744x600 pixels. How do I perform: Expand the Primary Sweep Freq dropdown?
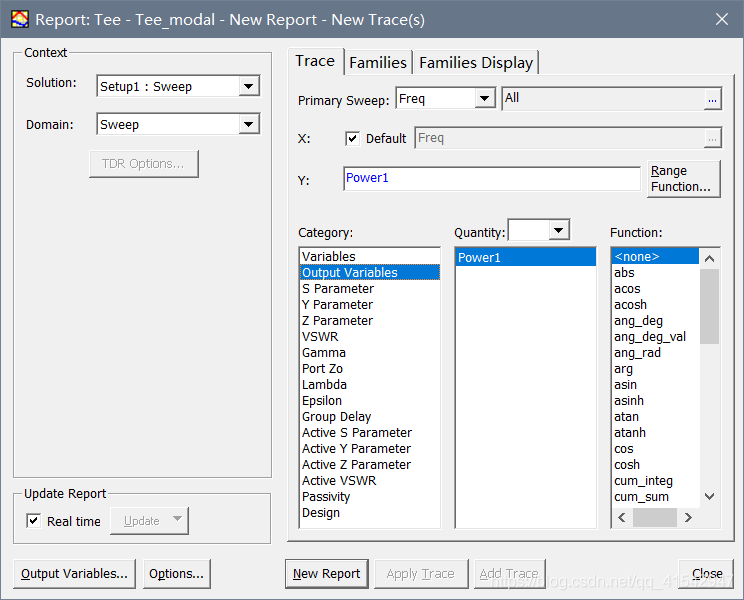tap(484, 98)
